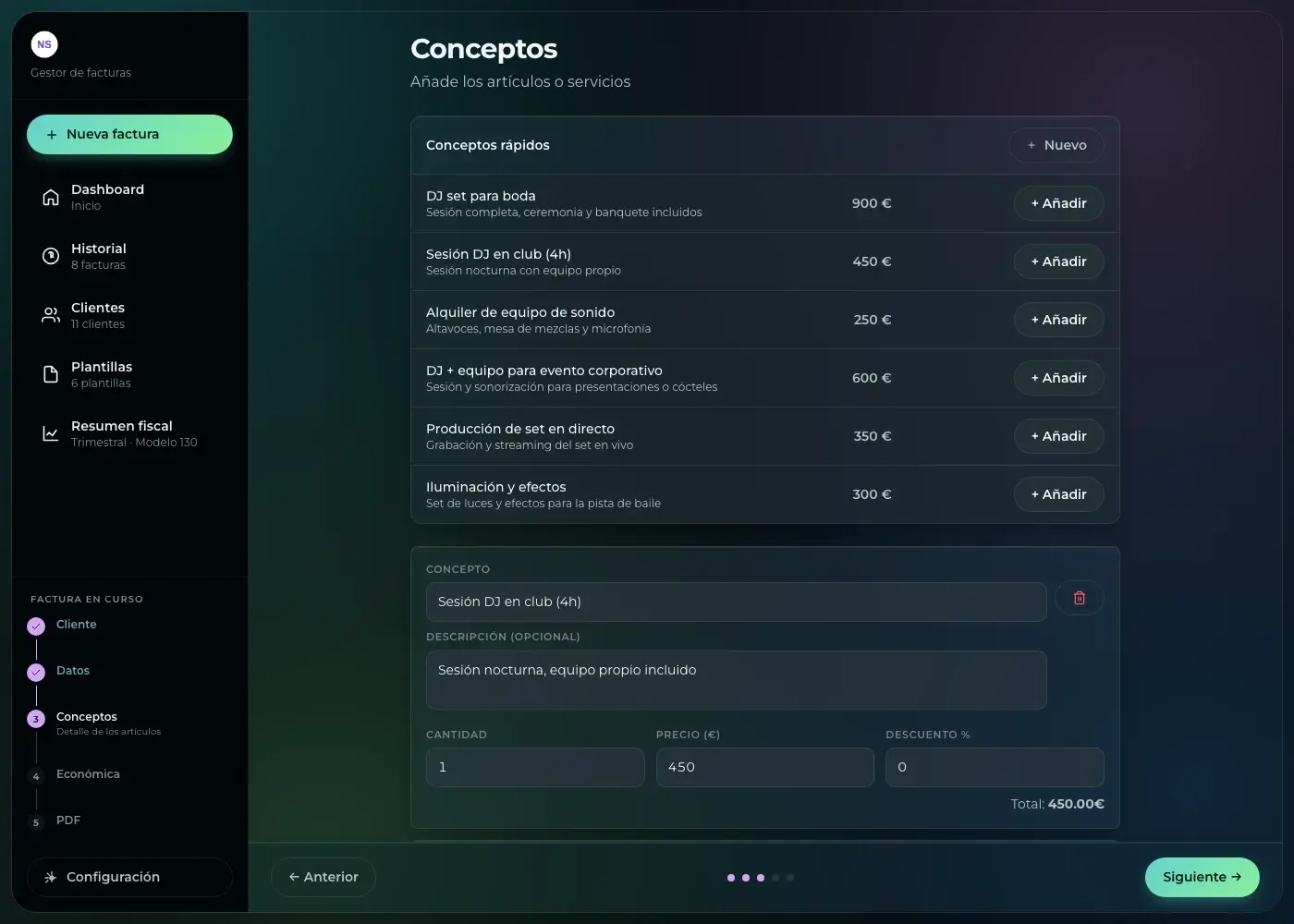Click the Total: 450.00€ text
Image resolution: width=1294 pixels, height=924 pixels.
[1057, 804]
